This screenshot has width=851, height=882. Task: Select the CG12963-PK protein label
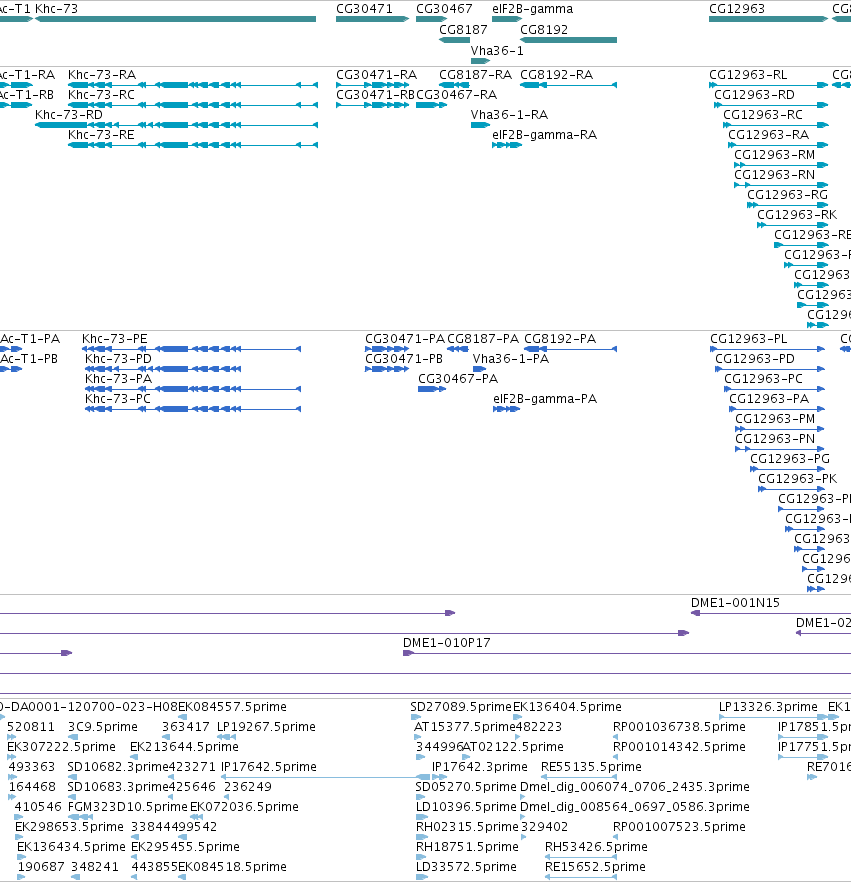point(798,479)
